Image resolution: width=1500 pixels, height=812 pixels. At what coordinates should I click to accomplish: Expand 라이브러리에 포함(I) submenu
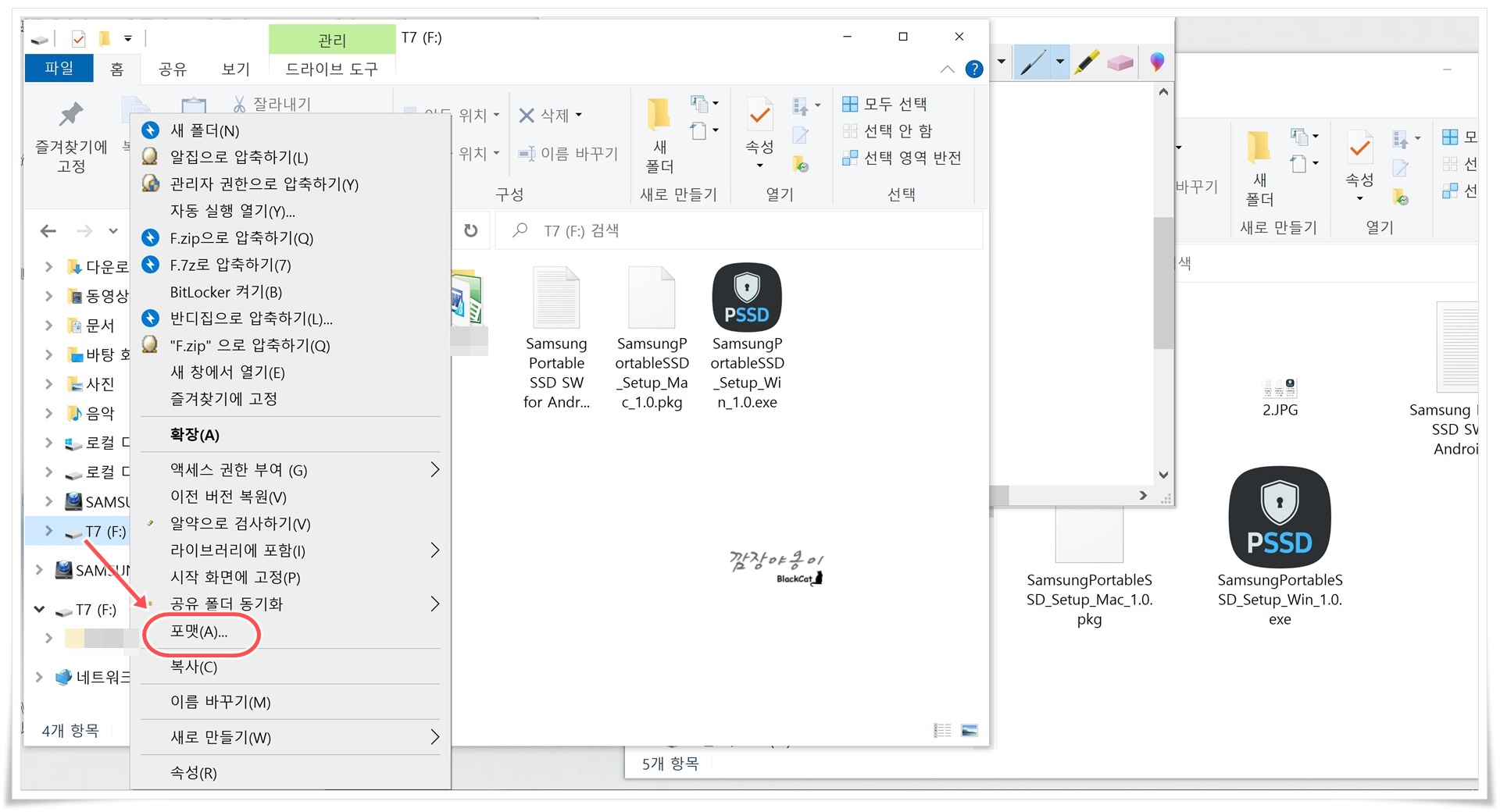click(x=291, y=550)
